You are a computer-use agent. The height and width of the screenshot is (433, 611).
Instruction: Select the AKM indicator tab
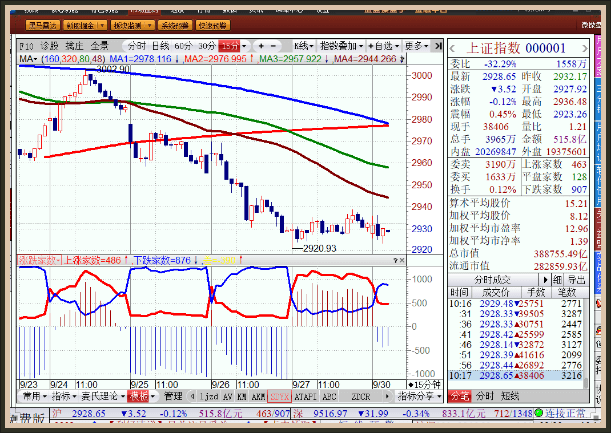point(258,397)
